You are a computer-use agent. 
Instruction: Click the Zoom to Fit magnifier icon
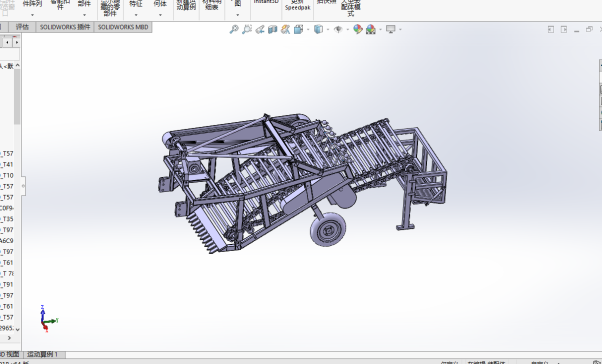point(234,29)
